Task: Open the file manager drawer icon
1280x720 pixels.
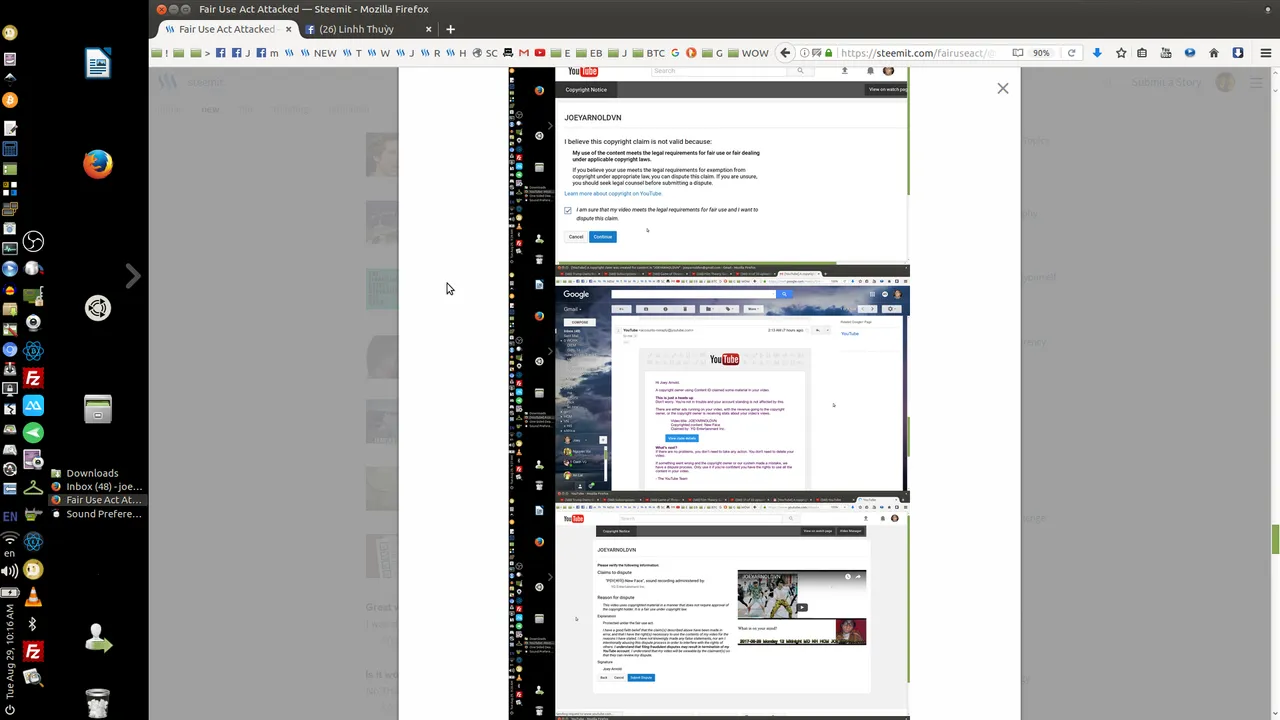Action: click(x=98, y=409)
